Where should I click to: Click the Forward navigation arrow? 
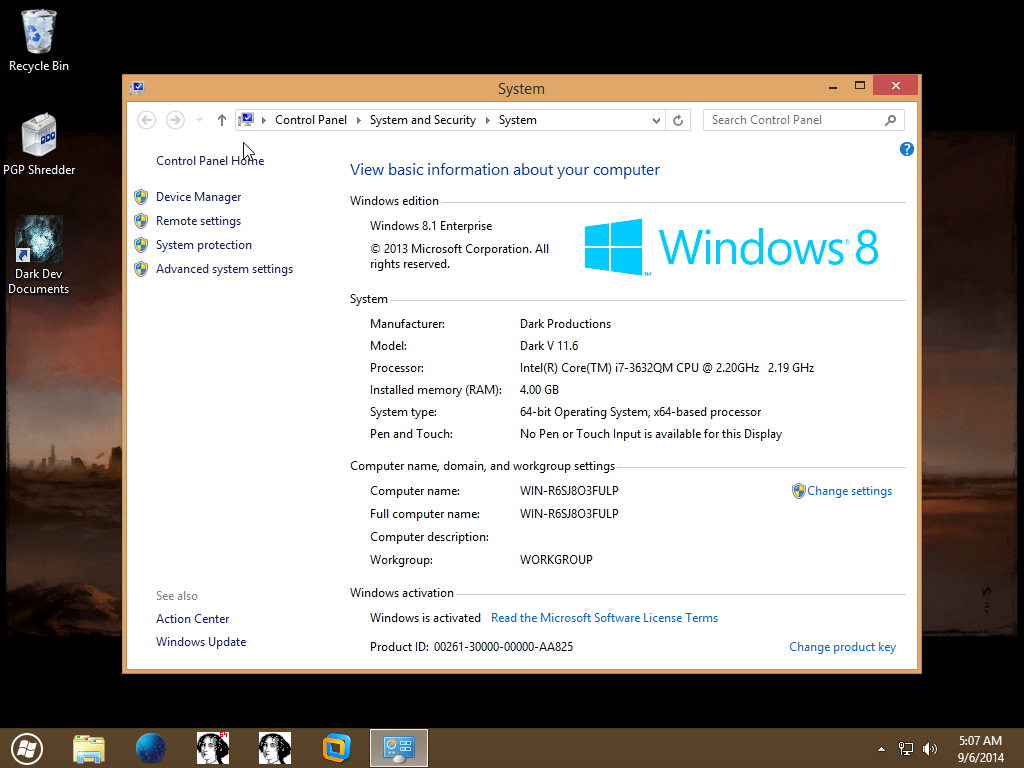[175, 120]
